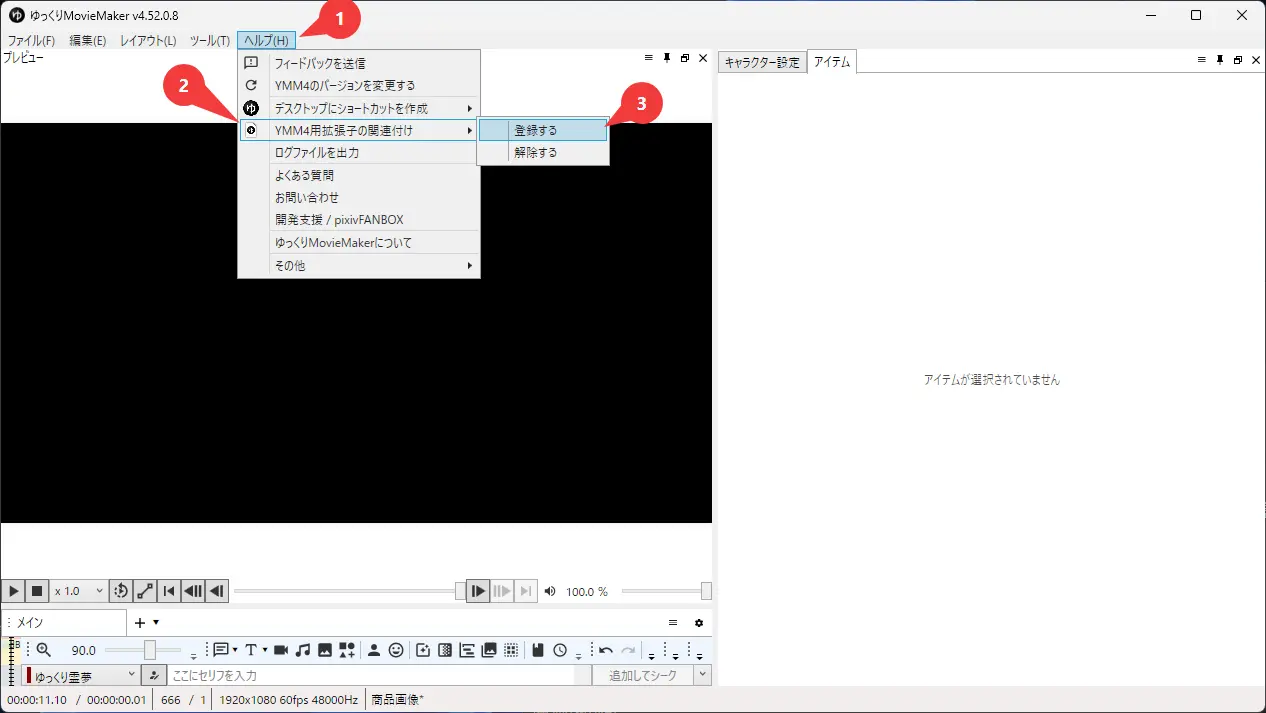Open よくある質問

(x=359, y=175)
